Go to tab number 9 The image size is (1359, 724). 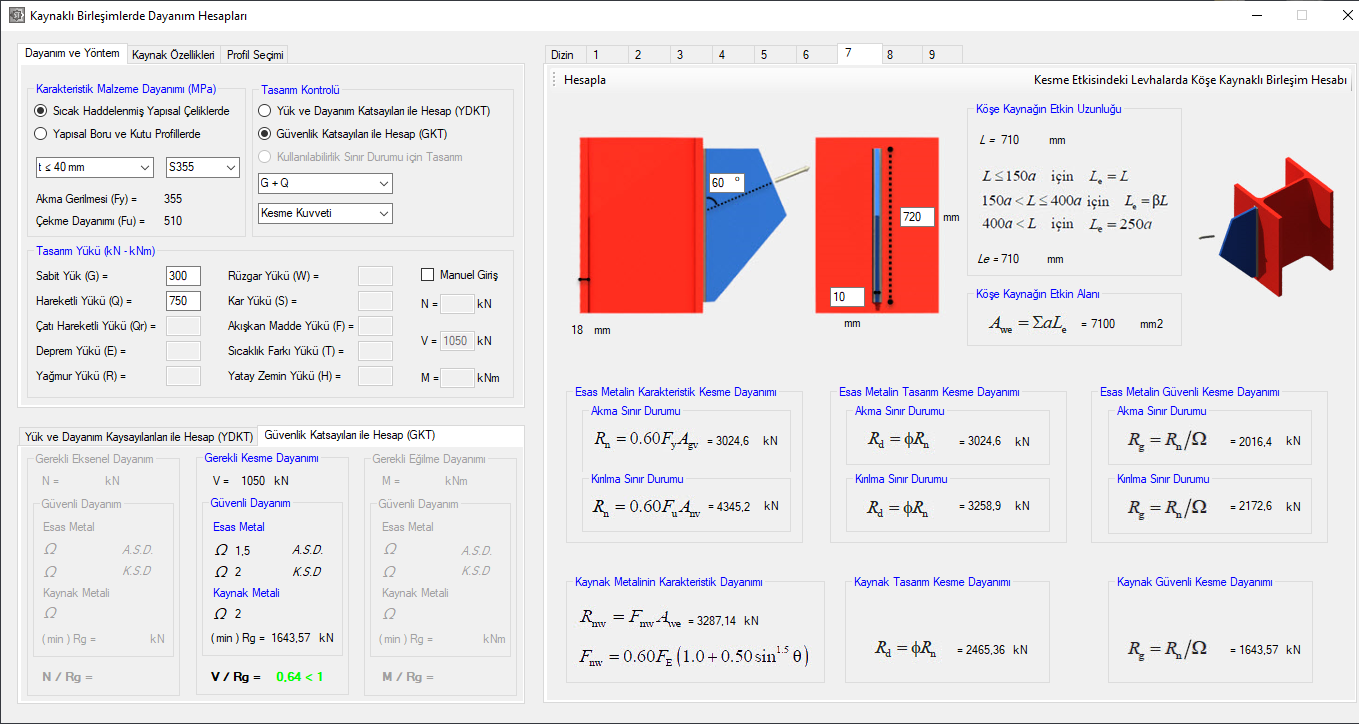pyautogui.click(x=941, y=55)
